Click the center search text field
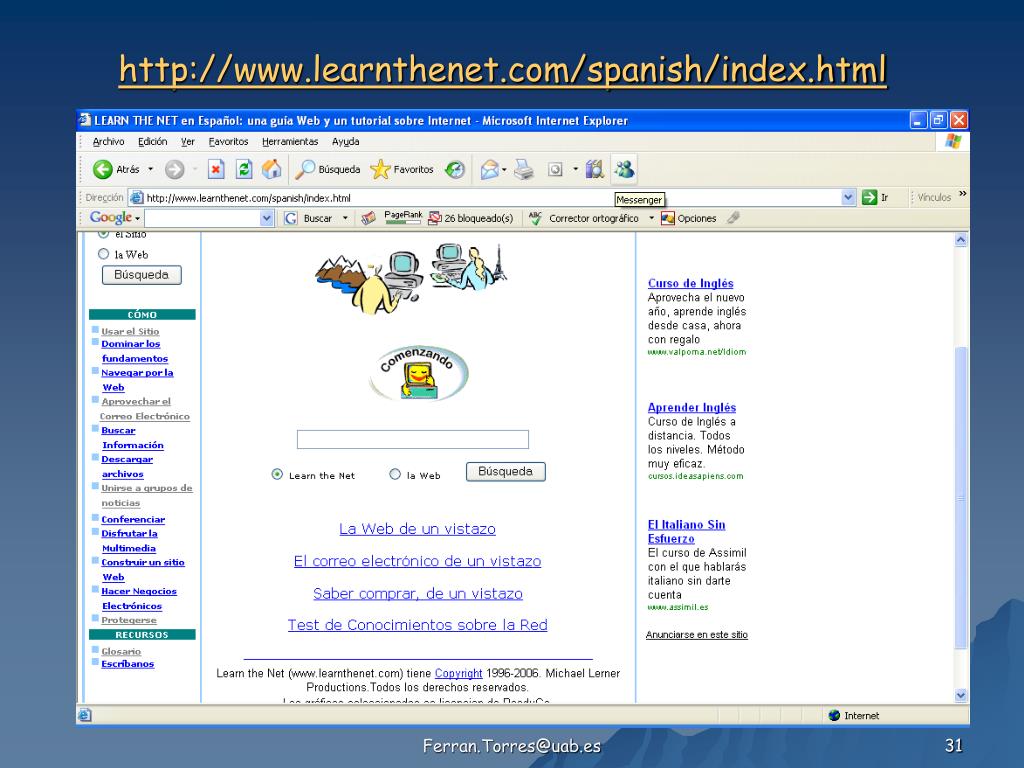1024x768 pixels. (x=413, y=440)
